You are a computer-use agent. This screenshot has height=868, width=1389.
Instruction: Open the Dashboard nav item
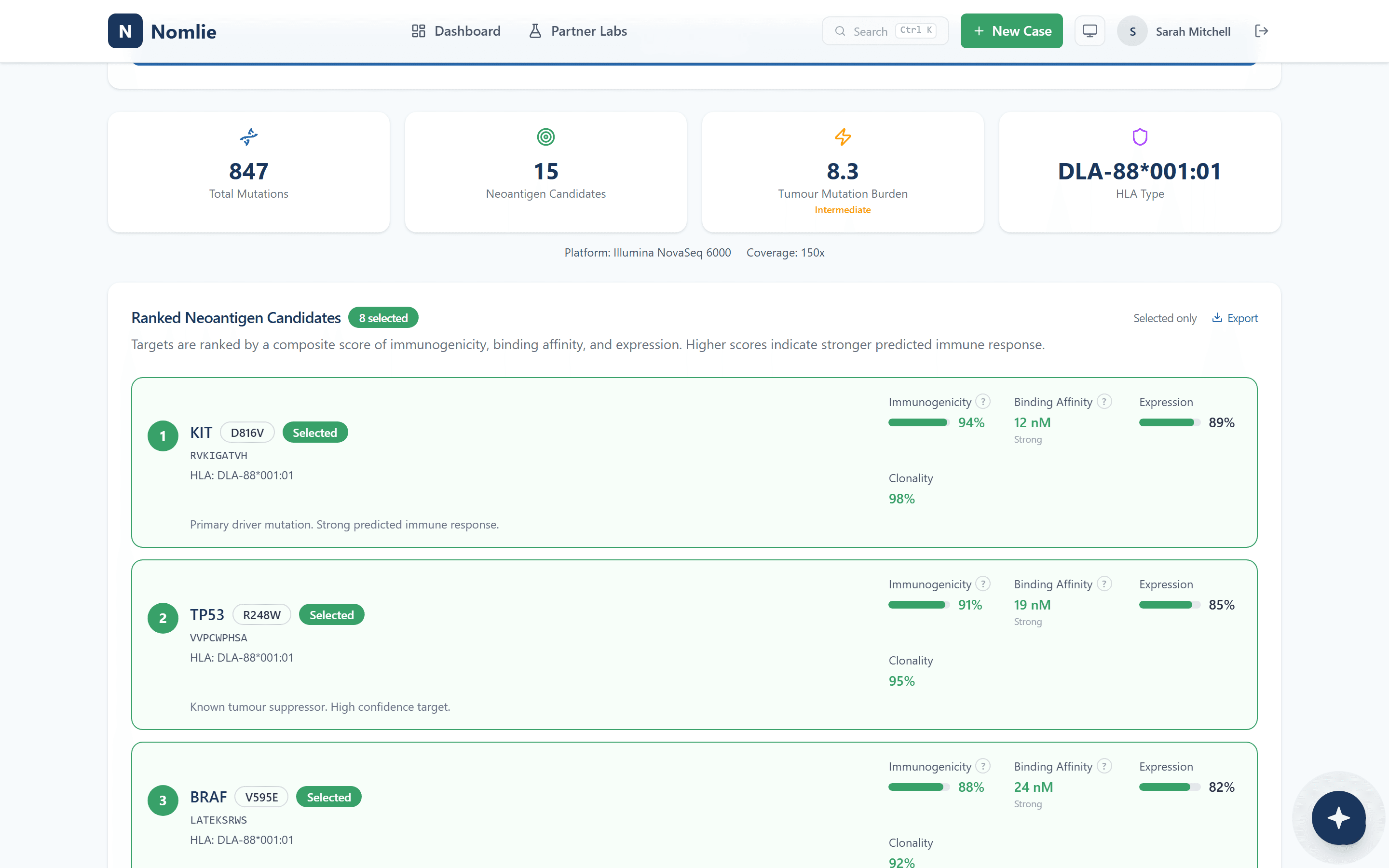point(456,31)
